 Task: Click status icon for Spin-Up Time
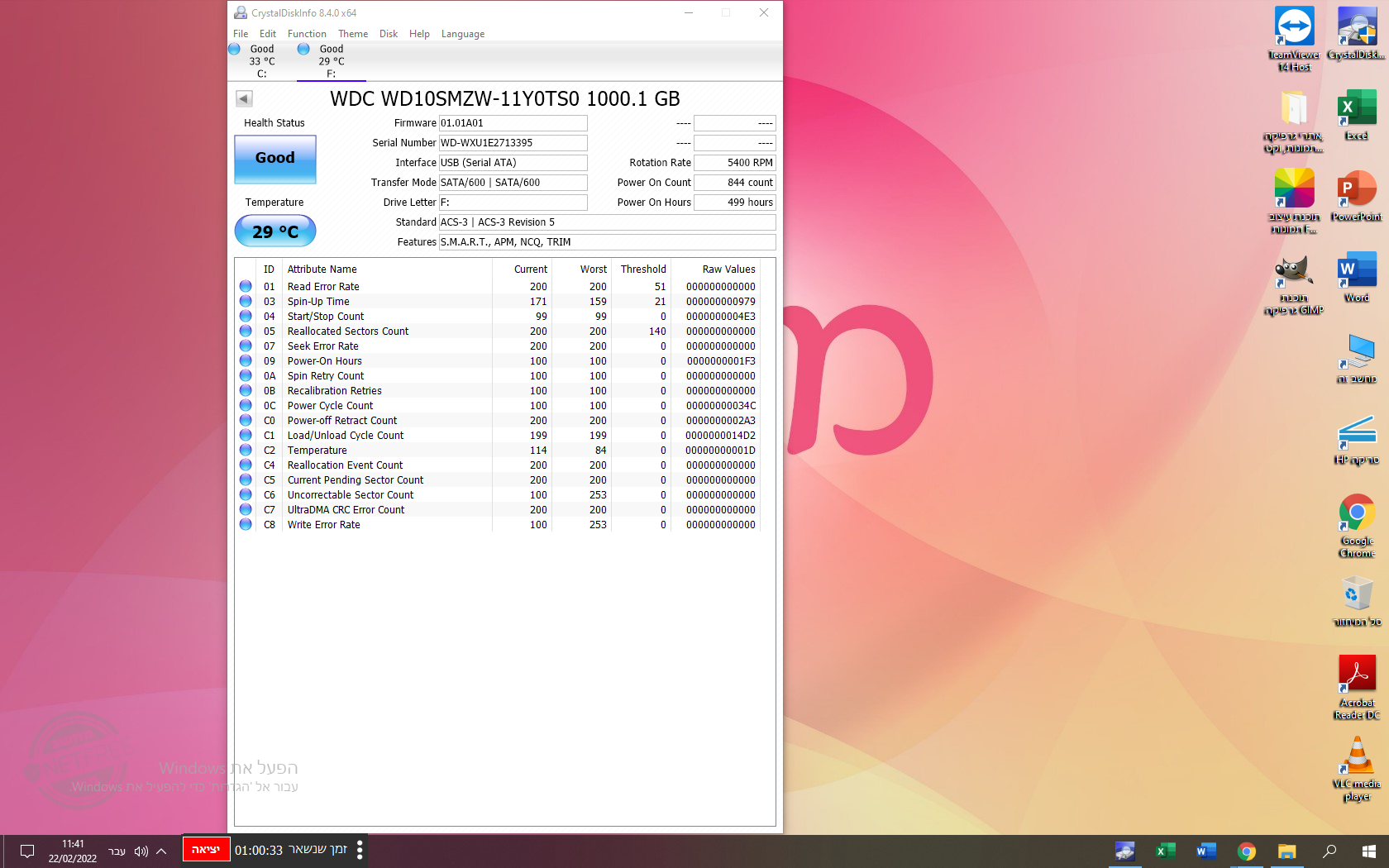(x=246, y=302)
